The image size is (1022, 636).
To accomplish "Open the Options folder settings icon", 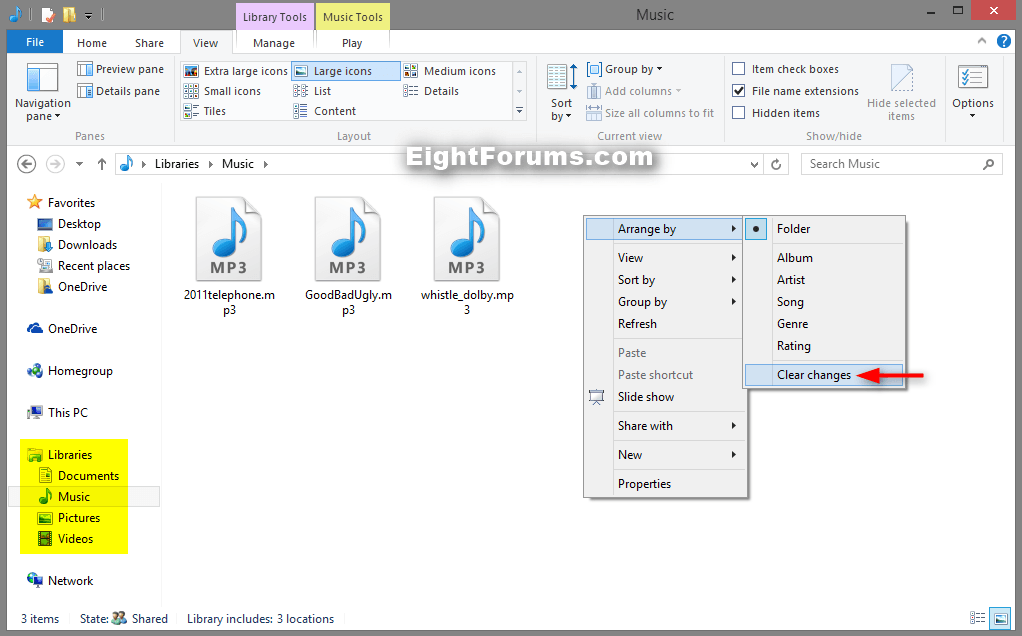I will pyautogui.click(x=972, y=80).
